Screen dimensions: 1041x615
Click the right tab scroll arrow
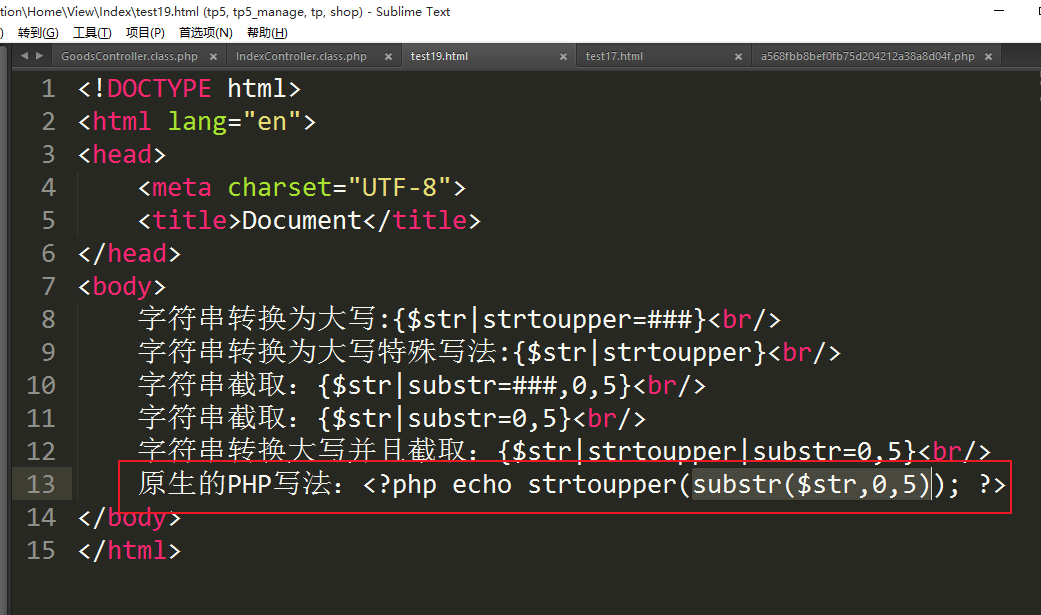coord(39,57)
